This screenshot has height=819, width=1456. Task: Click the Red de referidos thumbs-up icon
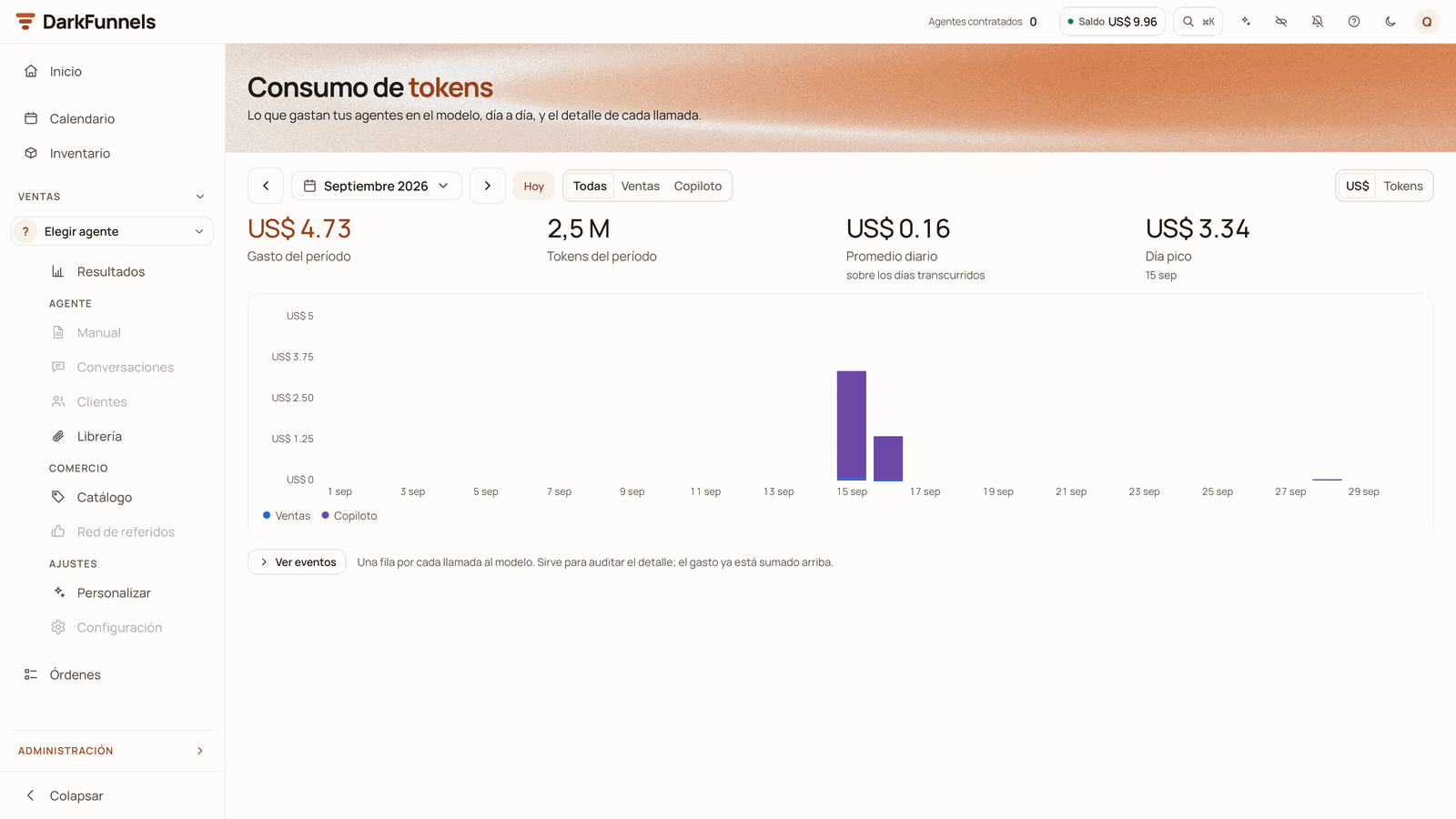[58, 531]
